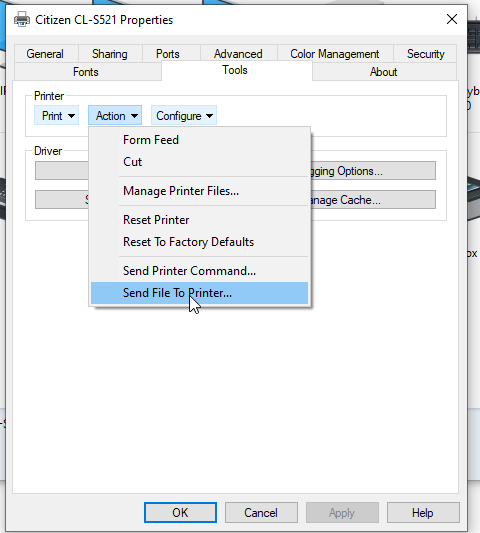The image size is (480, 533).
Task: Click the Cancel button
Action: click(261, 512)
